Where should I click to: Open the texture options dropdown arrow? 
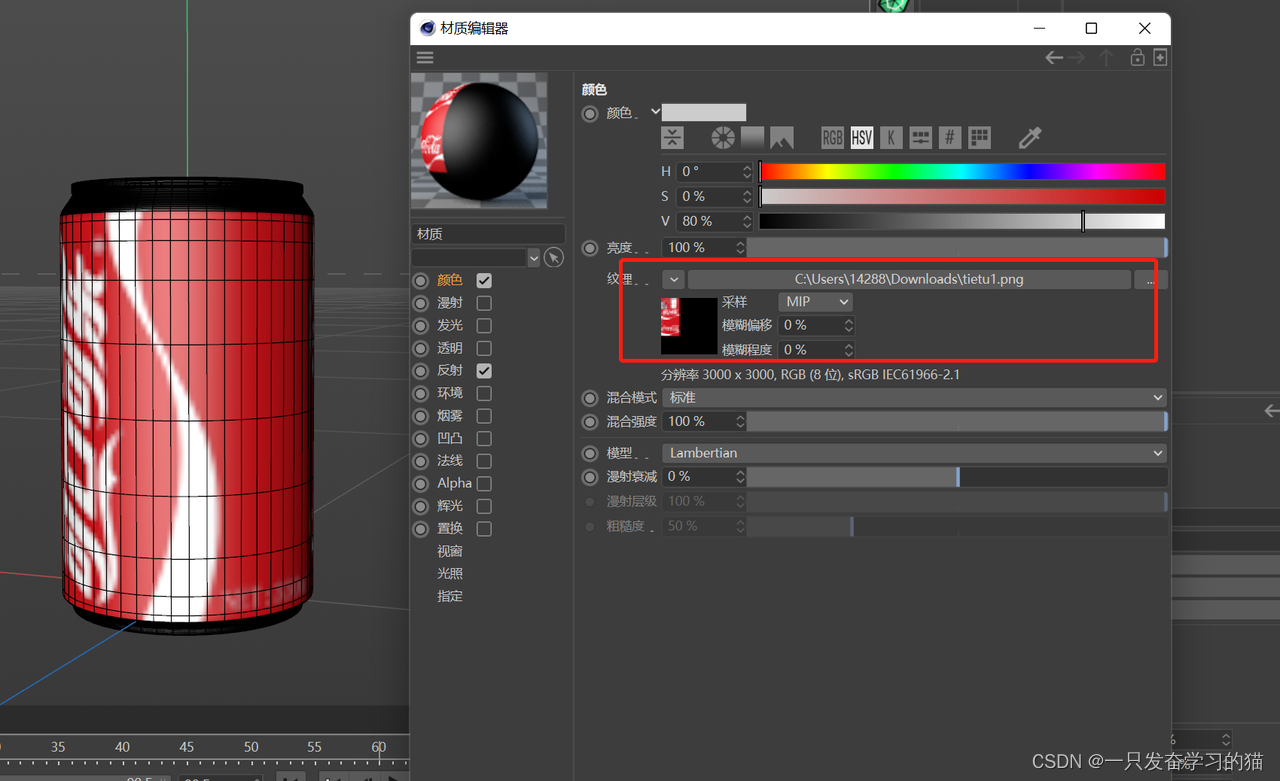point(673,280)
